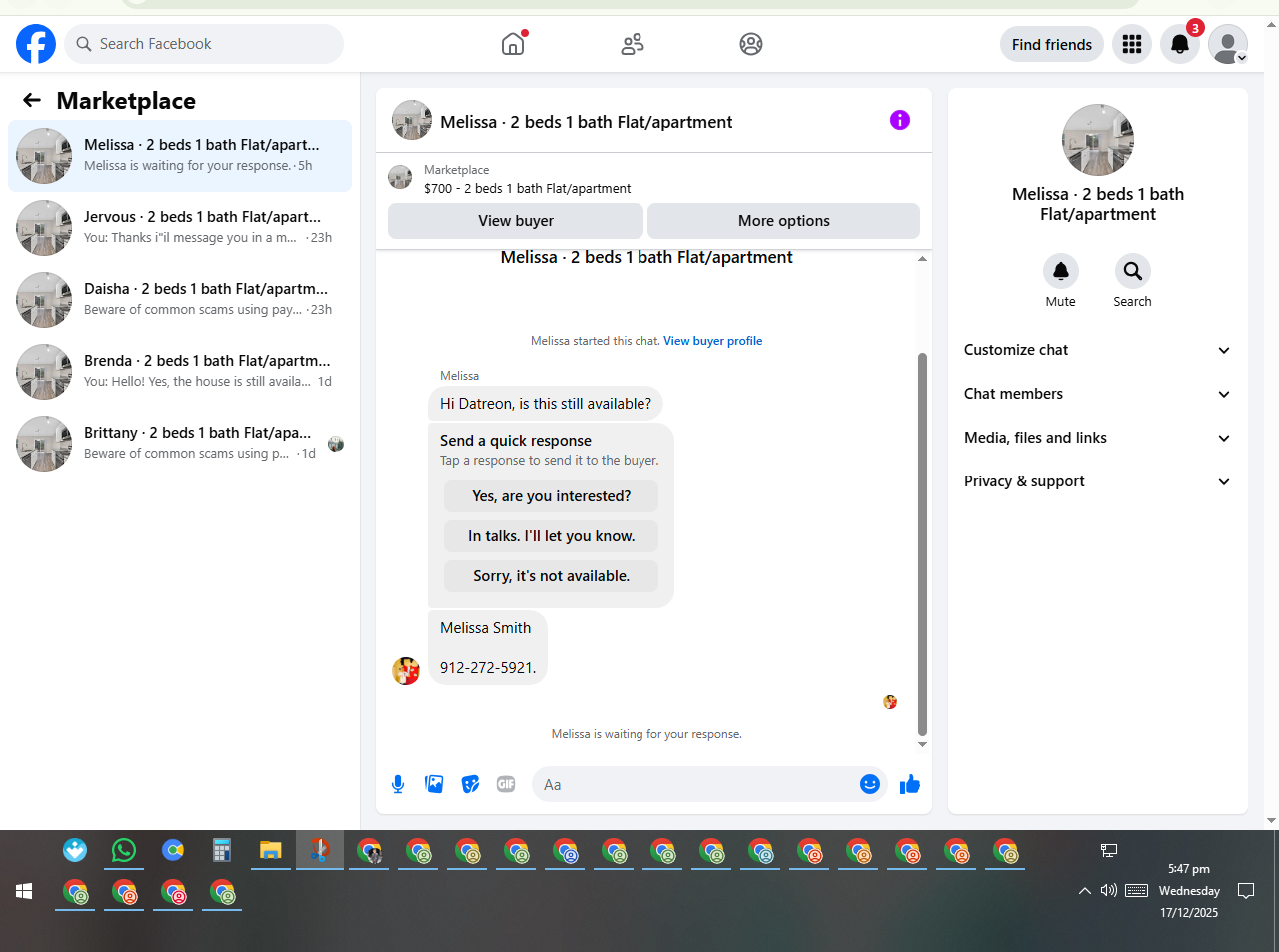Attach a photo with the image icon
Viewport: 1279px width, 952px height.
point(434,784)
